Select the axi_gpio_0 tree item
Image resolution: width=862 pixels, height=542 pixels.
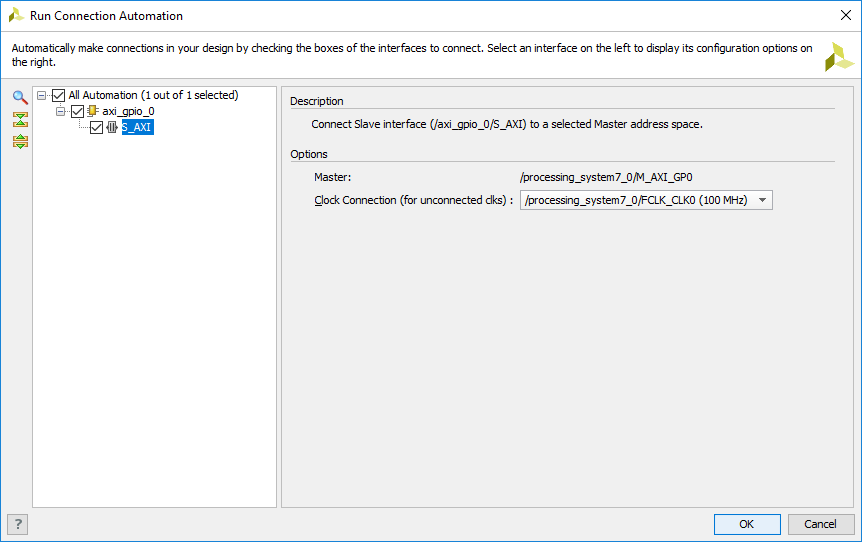tap(128, 112)
